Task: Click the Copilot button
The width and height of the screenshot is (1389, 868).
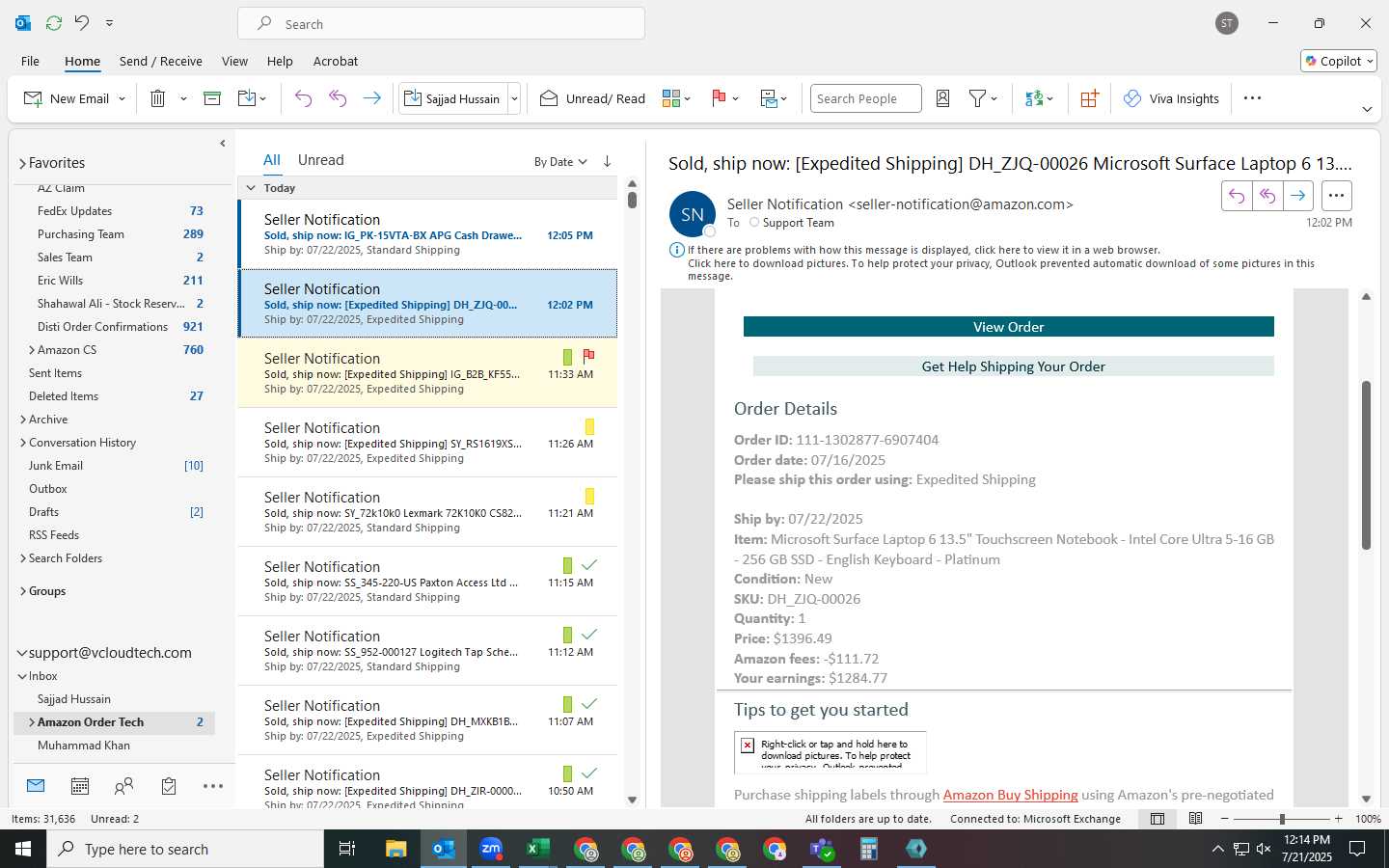Action: (x=1339, y=61)
